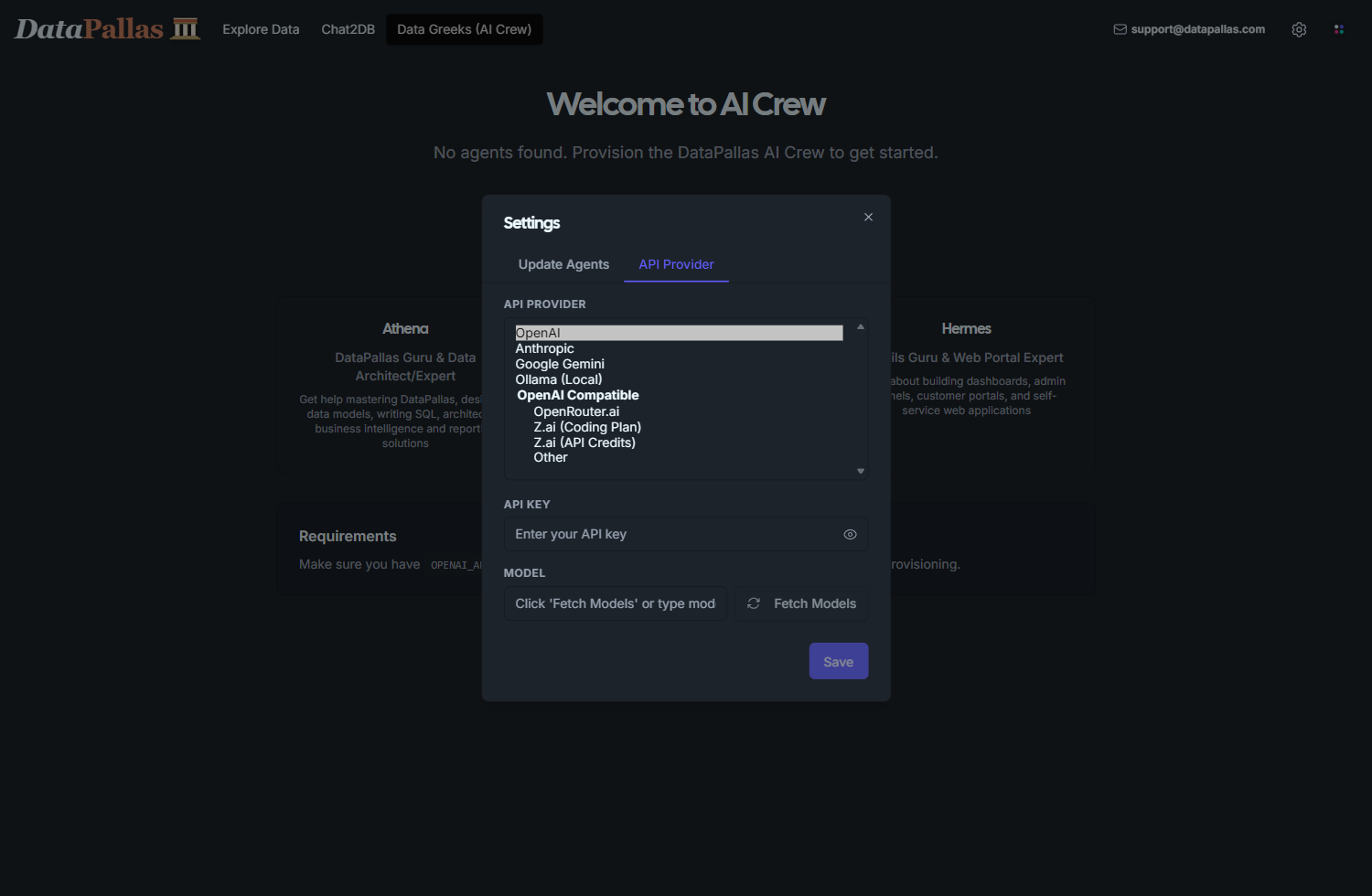Switch to Update Agents tab
Screen dimensions: 1372x896
(x=563, y=264)
